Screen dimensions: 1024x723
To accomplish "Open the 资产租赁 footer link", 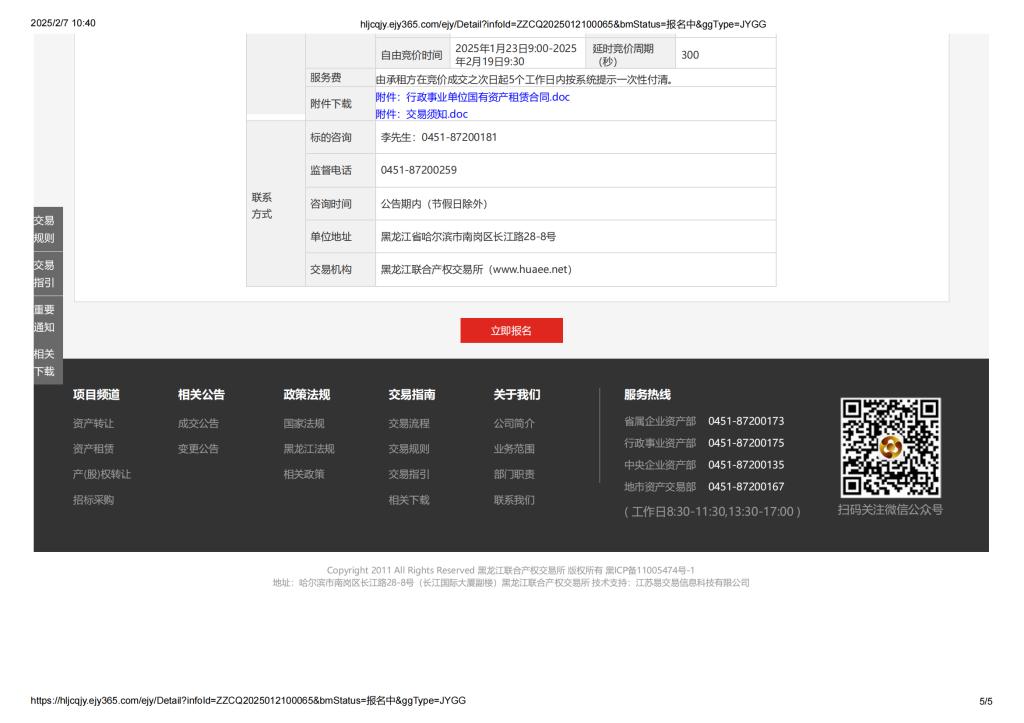I will (x=93, y=449).
